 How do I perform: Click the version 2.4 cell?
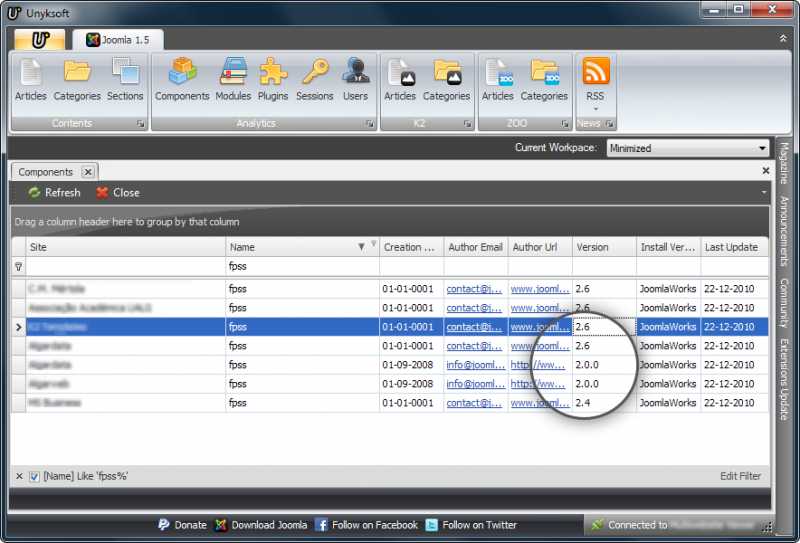point(604,403)
